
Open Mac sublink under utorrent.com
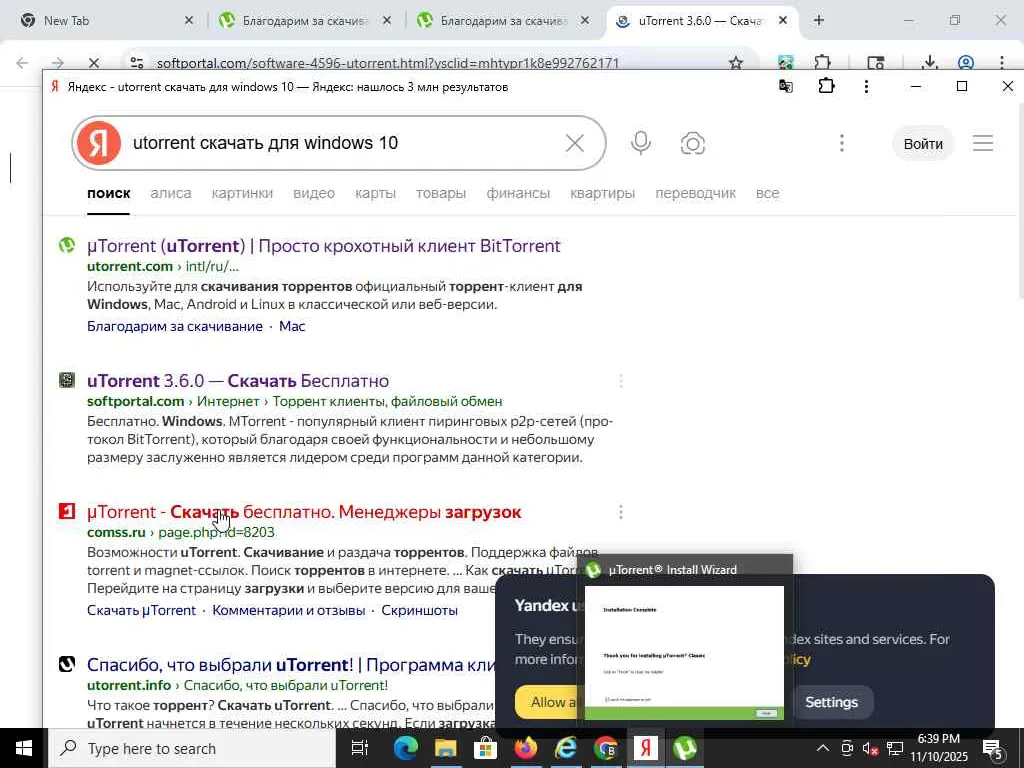(x=292, y=326)
